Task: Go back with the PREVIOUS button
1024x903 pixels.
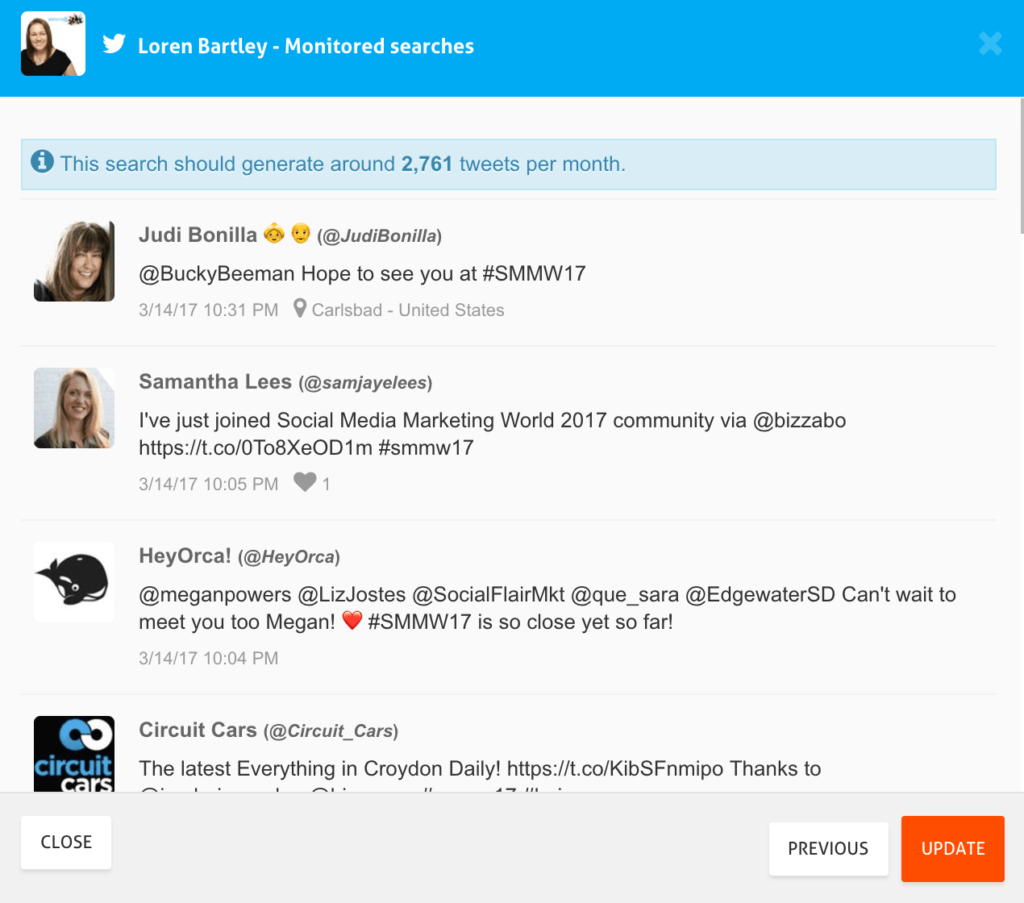Action: (x=828, y=849)
